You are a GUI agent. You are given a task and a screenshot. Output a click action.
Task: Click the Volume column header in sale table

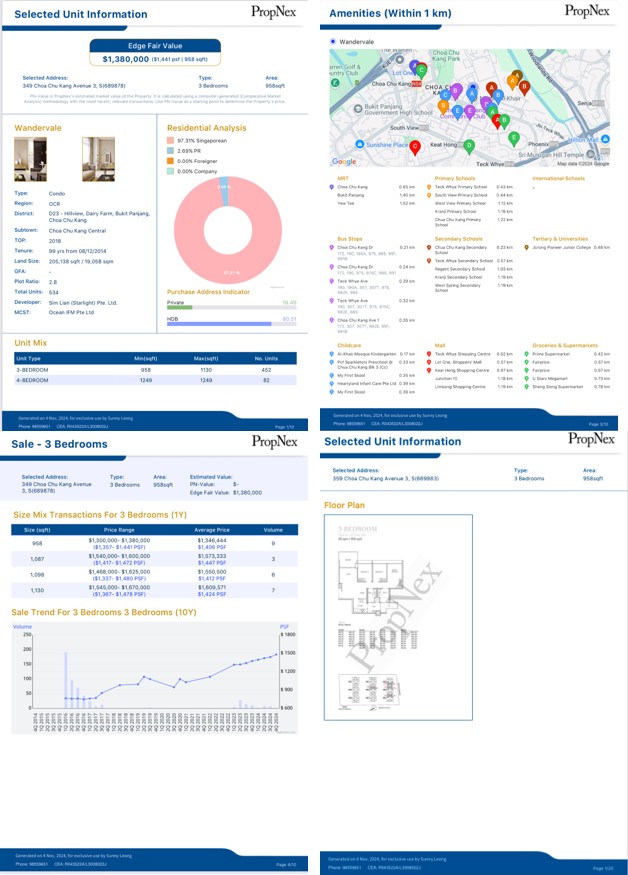tap(273, 530)
